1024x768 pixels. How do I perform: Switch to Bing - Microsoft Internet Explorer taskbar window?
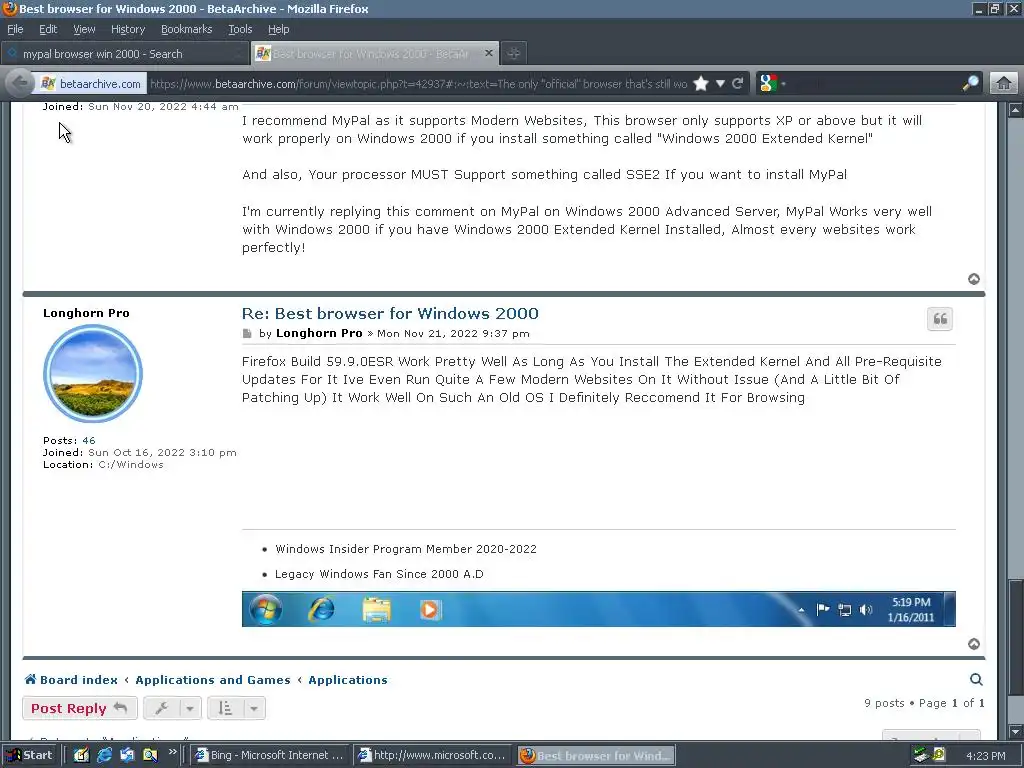pyautogui.click(x=270, y=755)
